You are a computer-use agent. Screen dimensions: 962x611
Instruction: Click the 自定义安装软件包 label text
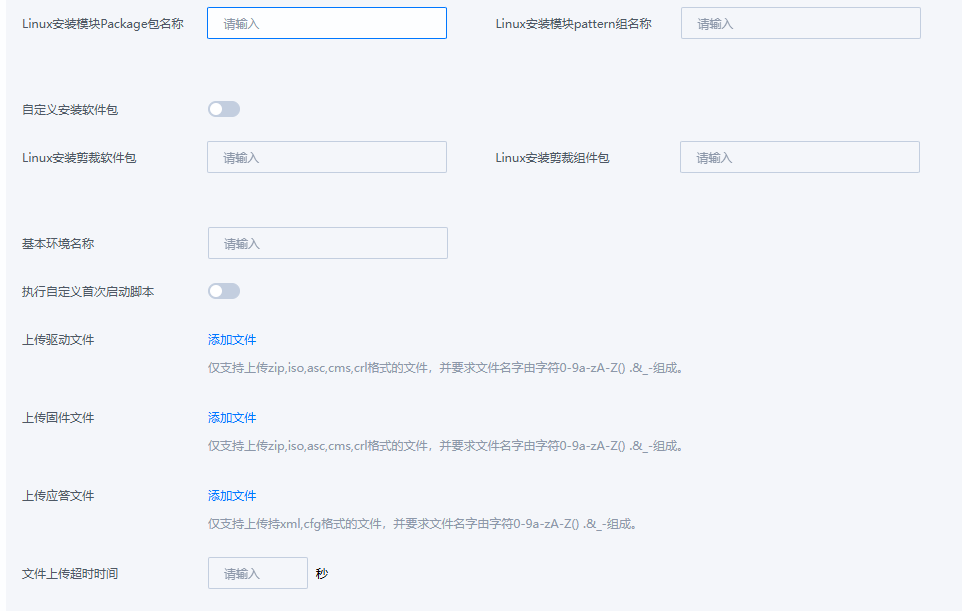[70, 110]
